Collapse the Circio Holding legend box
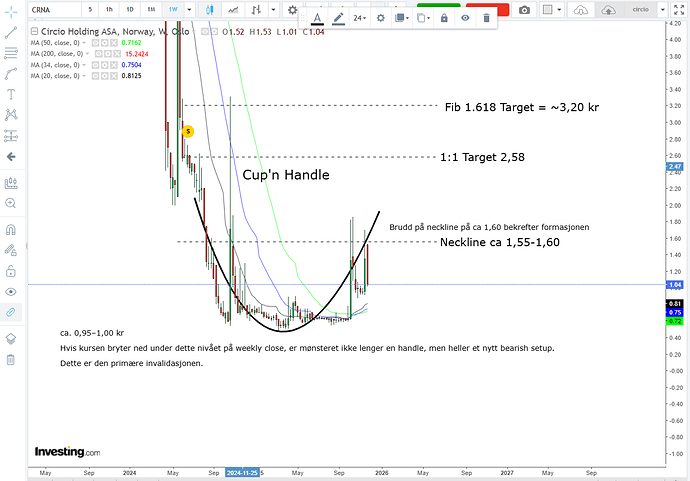 [34, 32]
